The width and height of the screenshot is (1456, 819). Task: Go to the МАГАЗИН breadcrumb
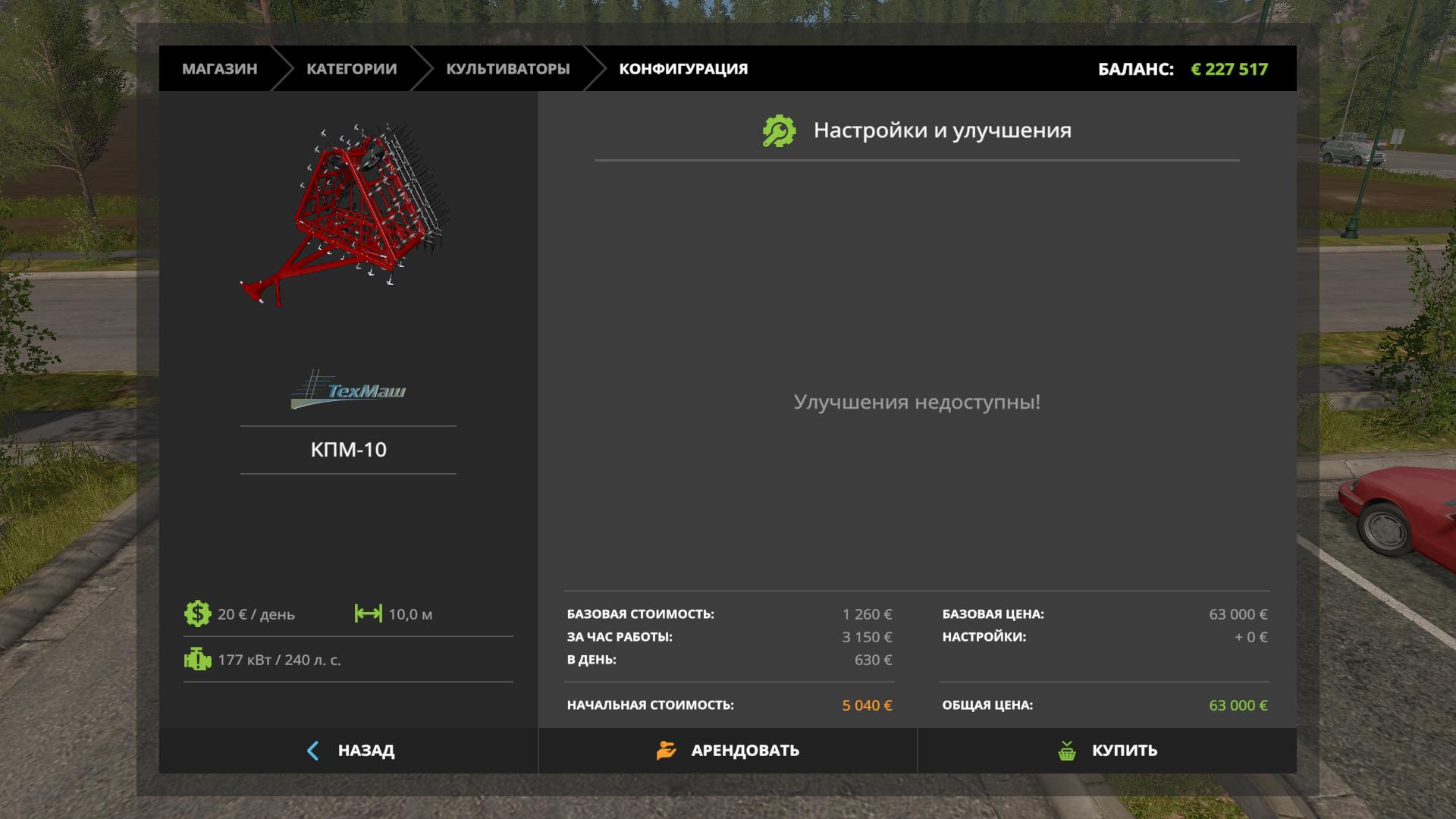click(219, 69)
